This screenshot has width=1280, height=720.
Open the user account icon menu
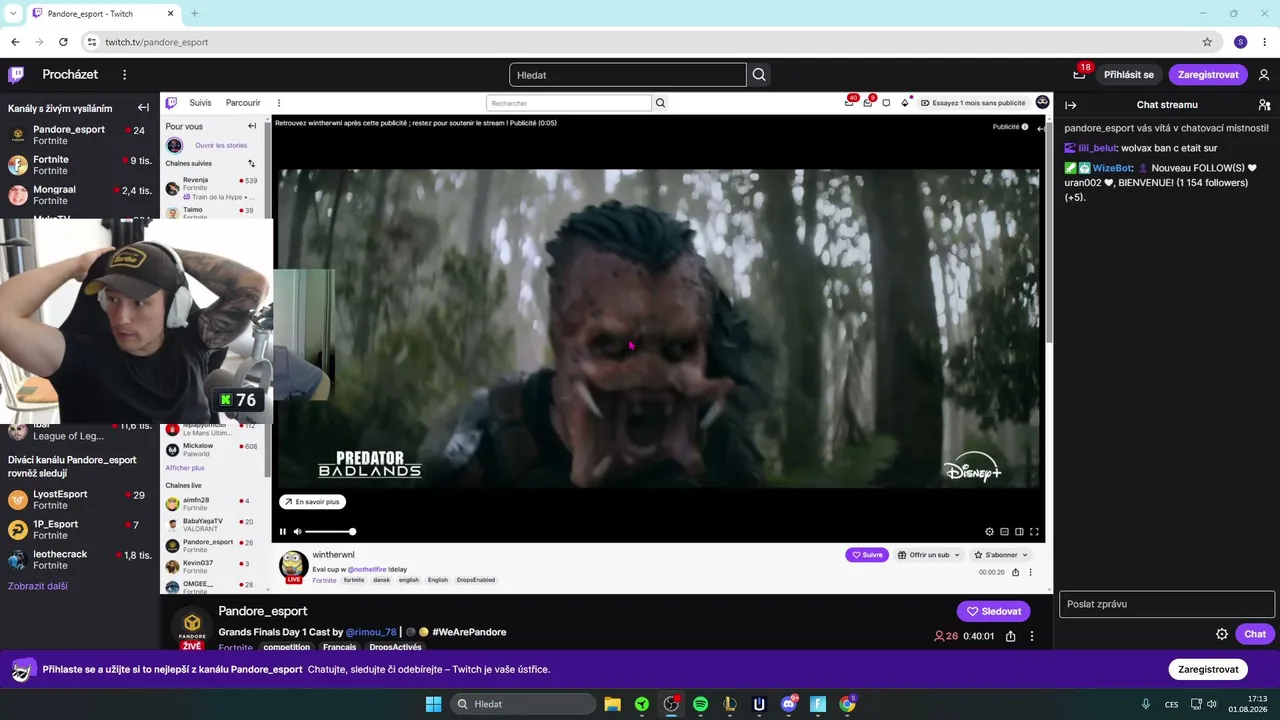pyautogui.click(x=1264, y=75)
